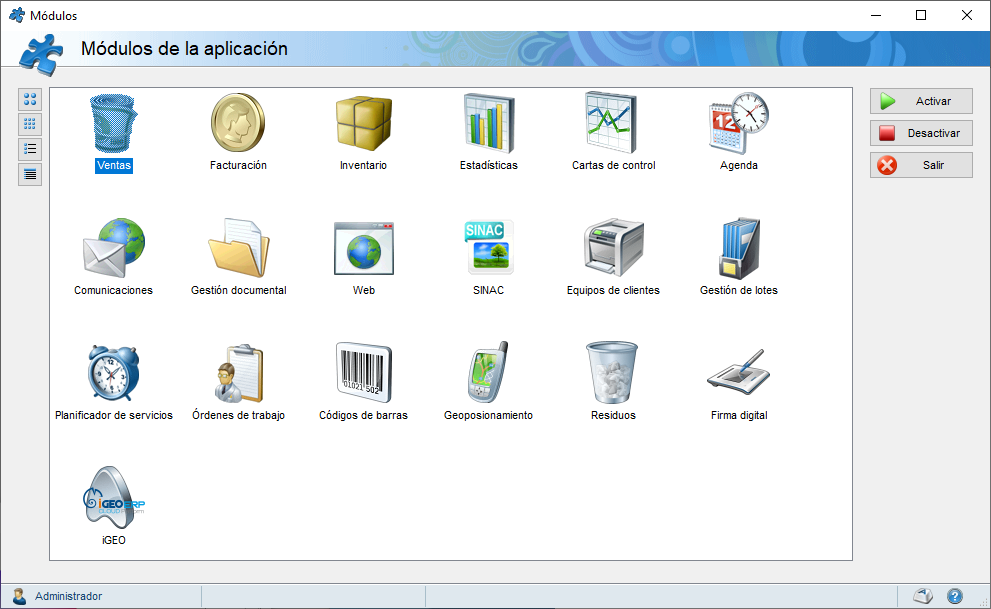The height and width of the screenshot is (609, 991).
Task: Choose the Gestión documental folder icon
Action: [x=239, y=248]
